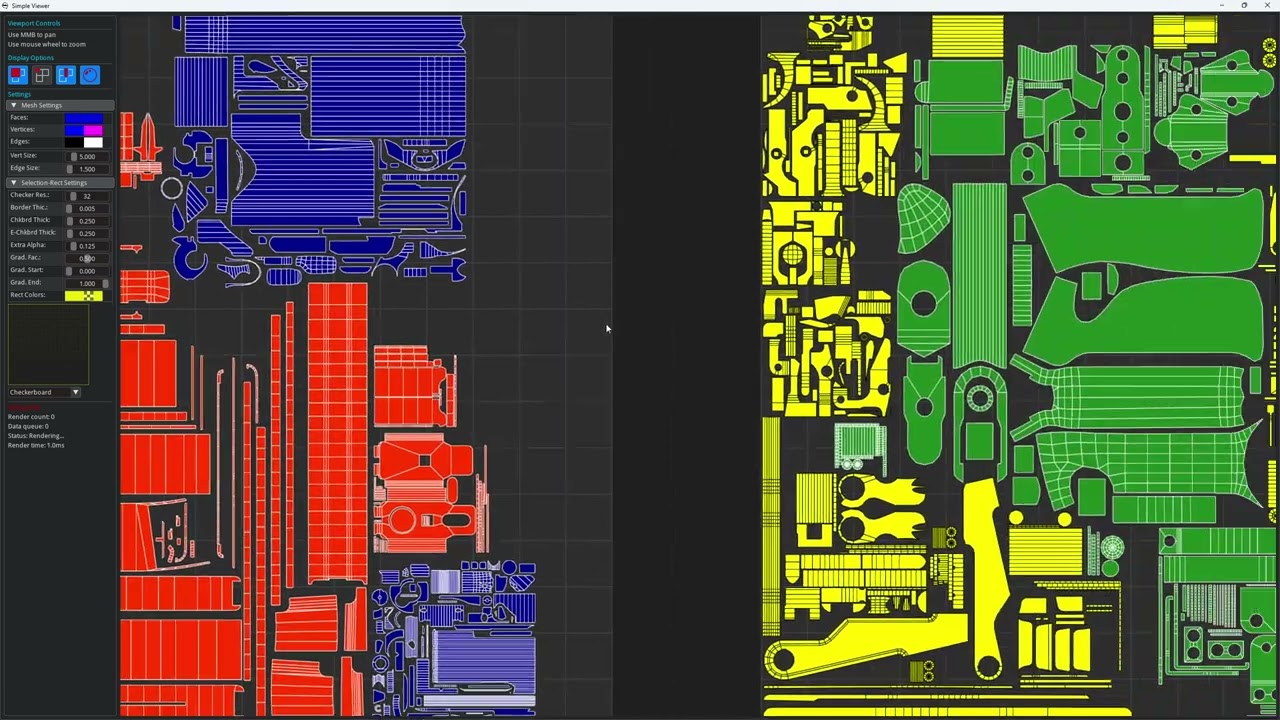Click the Border Thic. slider
The height and width of the screenshot is (720, 1280).
click(x=88, y=208)
